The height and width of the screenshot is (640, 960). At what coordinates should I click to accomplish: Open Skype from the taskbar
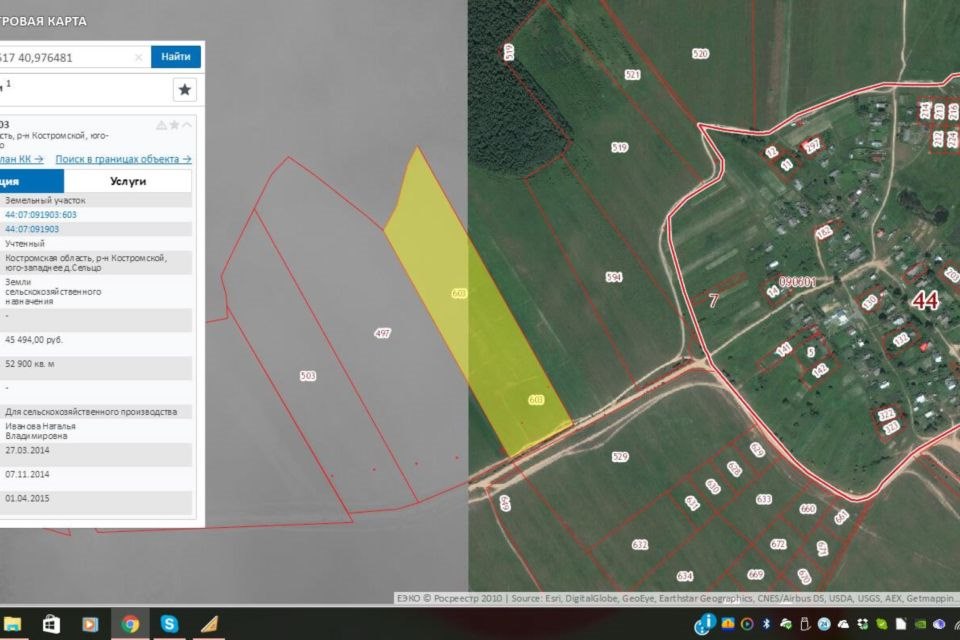[x=170, y=624]
